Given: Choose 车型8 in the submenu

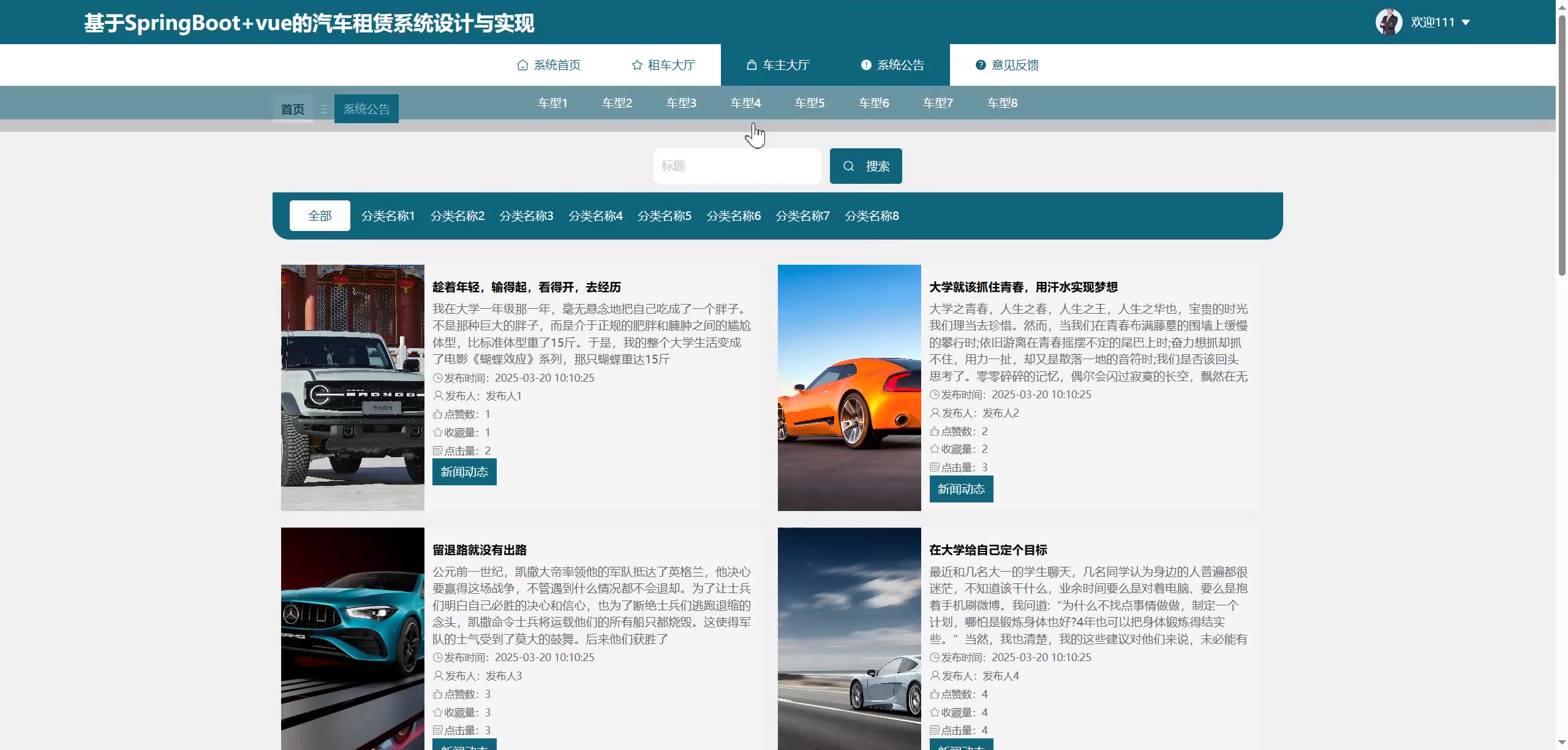Looking at the screenshot, I should [x=1002, y=103].
